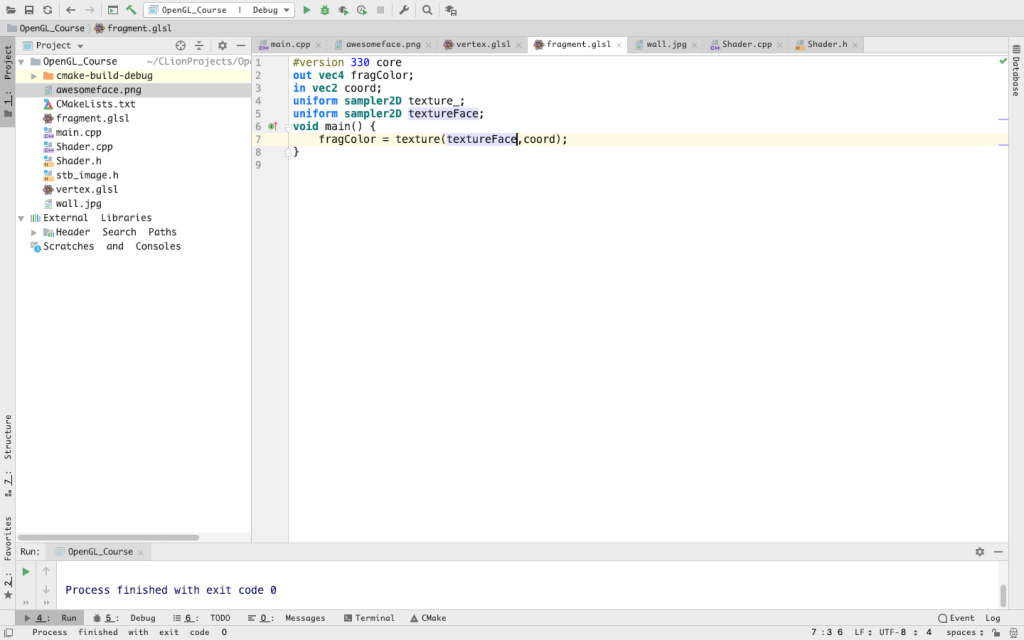The image size is (1024, 640).
Task: Click the line 6 gutter marker icon
Action: tap(273, 126)
